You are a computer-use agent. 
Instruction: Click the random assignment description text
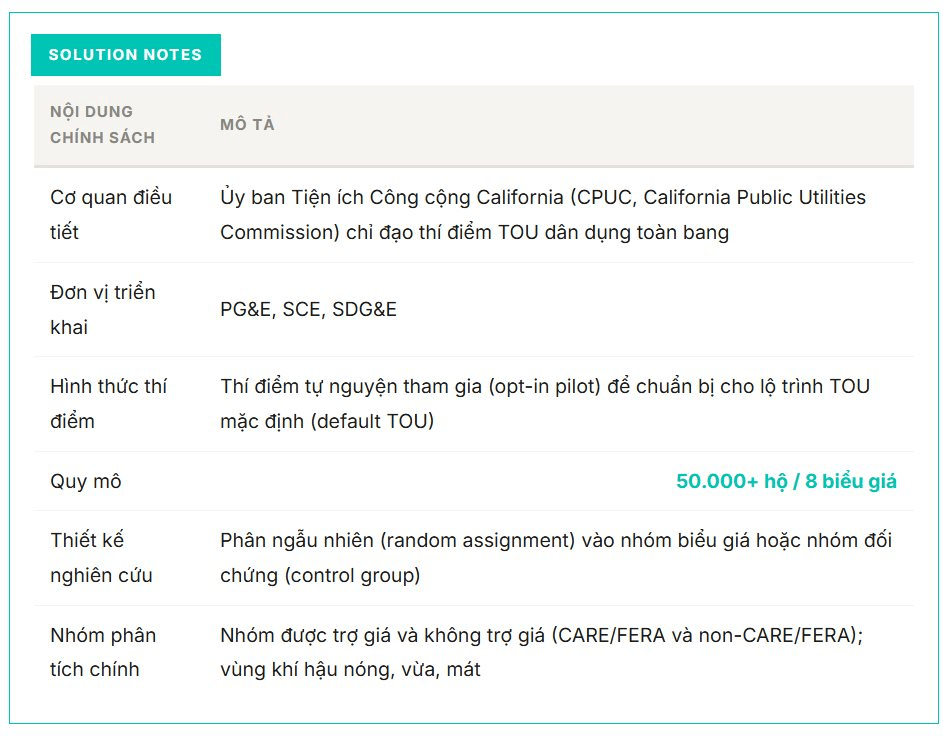point(556,557)
